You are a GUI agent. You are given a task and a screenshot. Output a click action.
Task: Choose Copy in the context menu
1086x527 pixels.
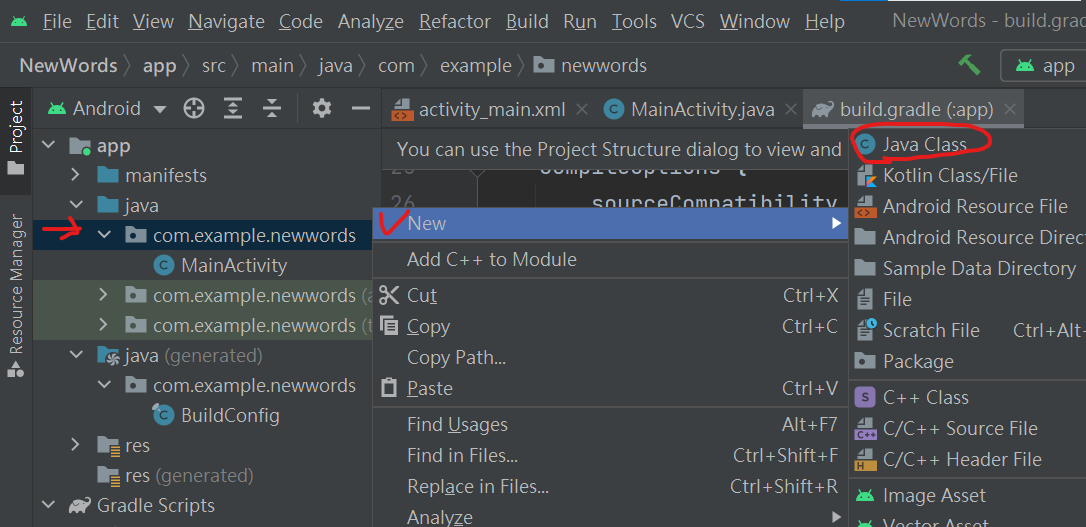pyautogui.click(x=611, y=326)
